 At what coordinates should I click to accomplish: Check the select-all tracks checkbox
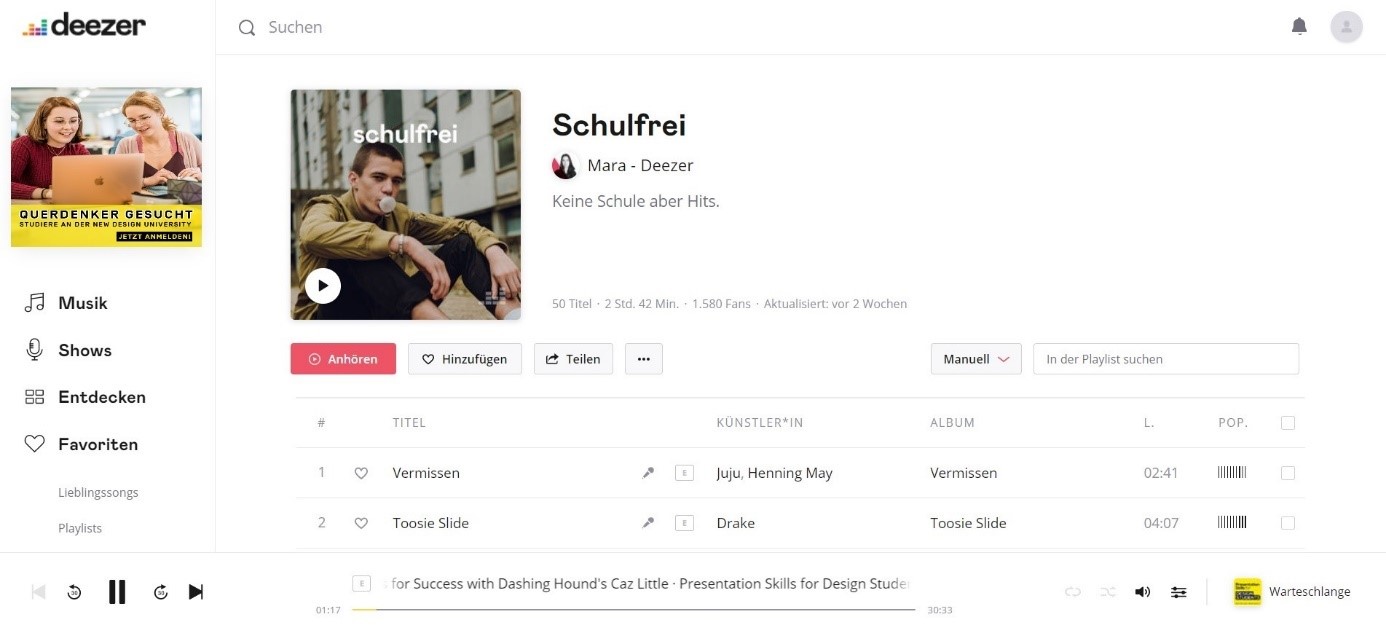coord(1288,423)
